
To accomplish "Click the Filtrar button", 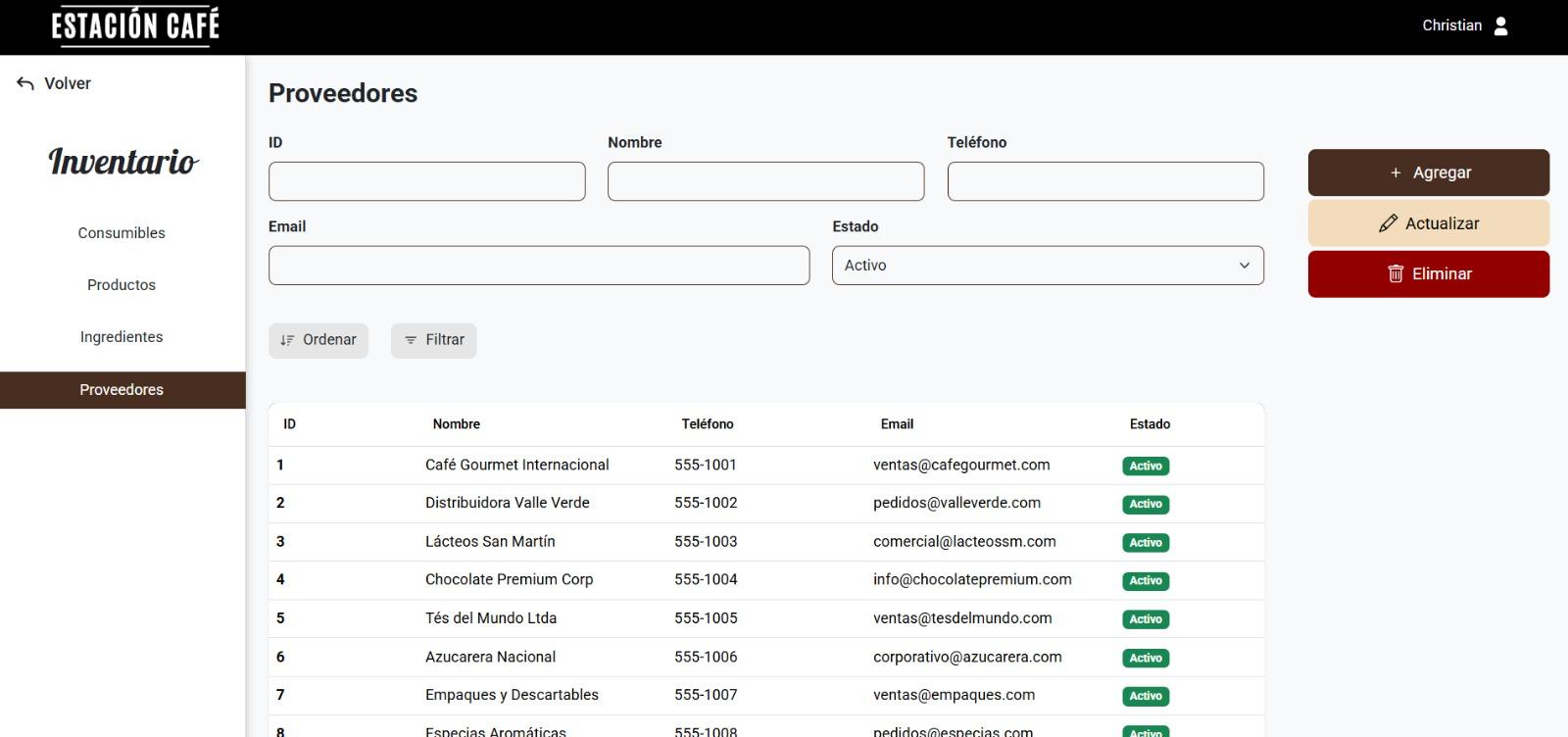I will 434,340.
